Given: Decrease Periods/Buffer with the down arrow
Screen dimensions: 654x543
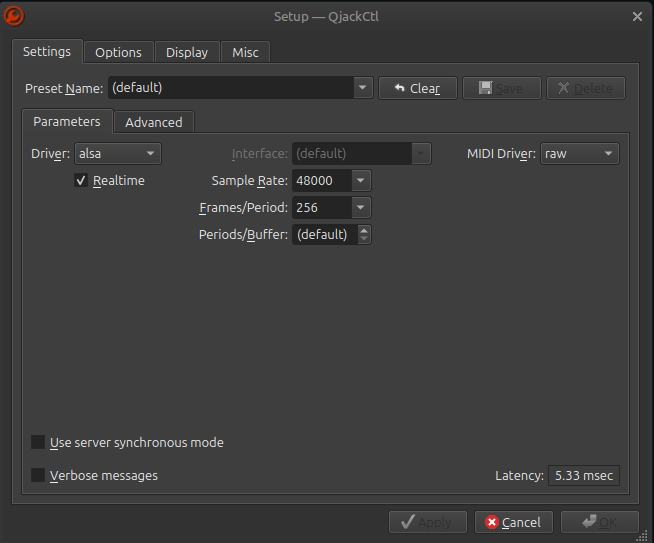Looking at the screenshot, I should 364,239.
